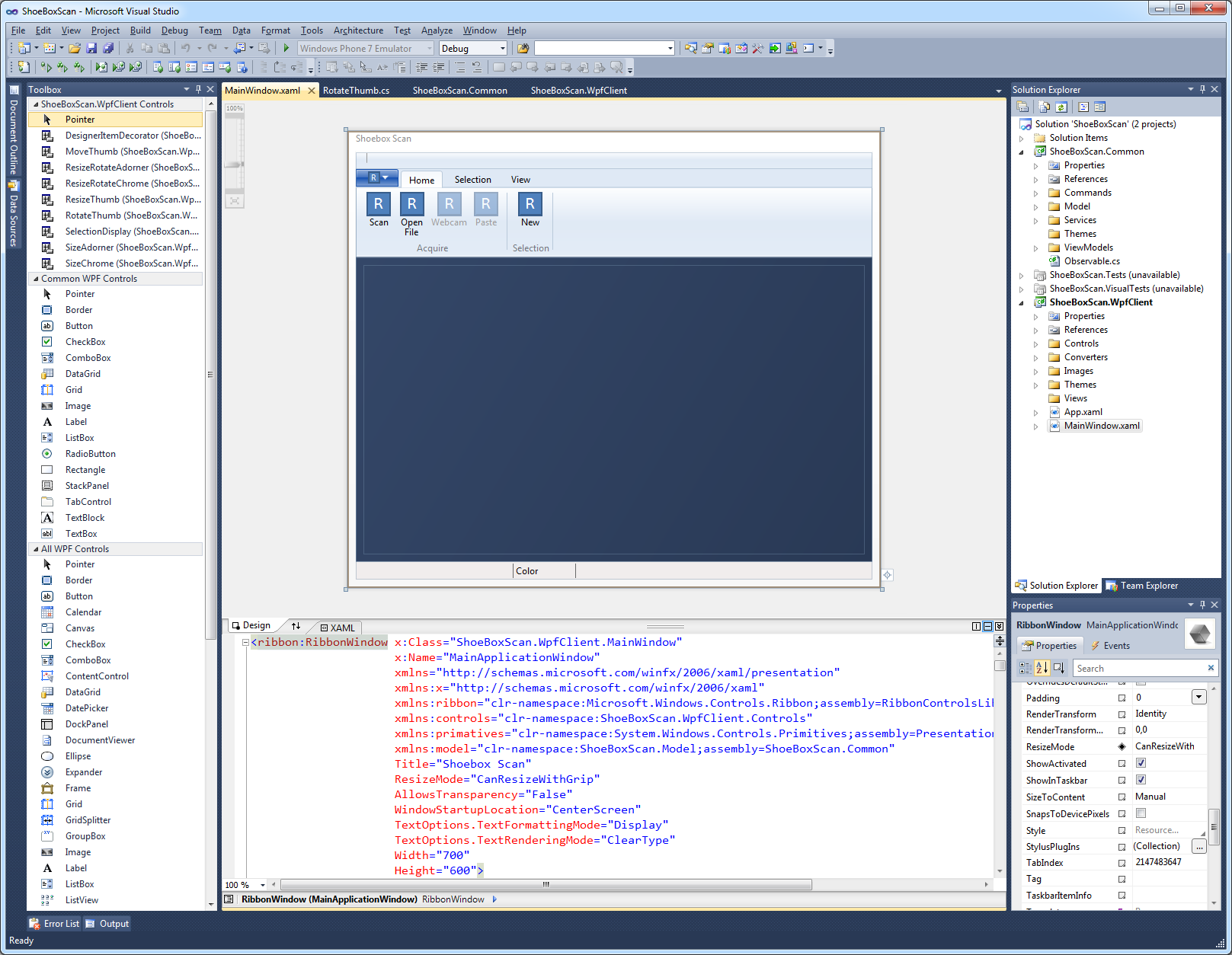The width and height of the screenshot is (1232, 955).
Task: Open the Toolbox hammer-and-wrench icon in toolbar
Action: click(757, 48)
